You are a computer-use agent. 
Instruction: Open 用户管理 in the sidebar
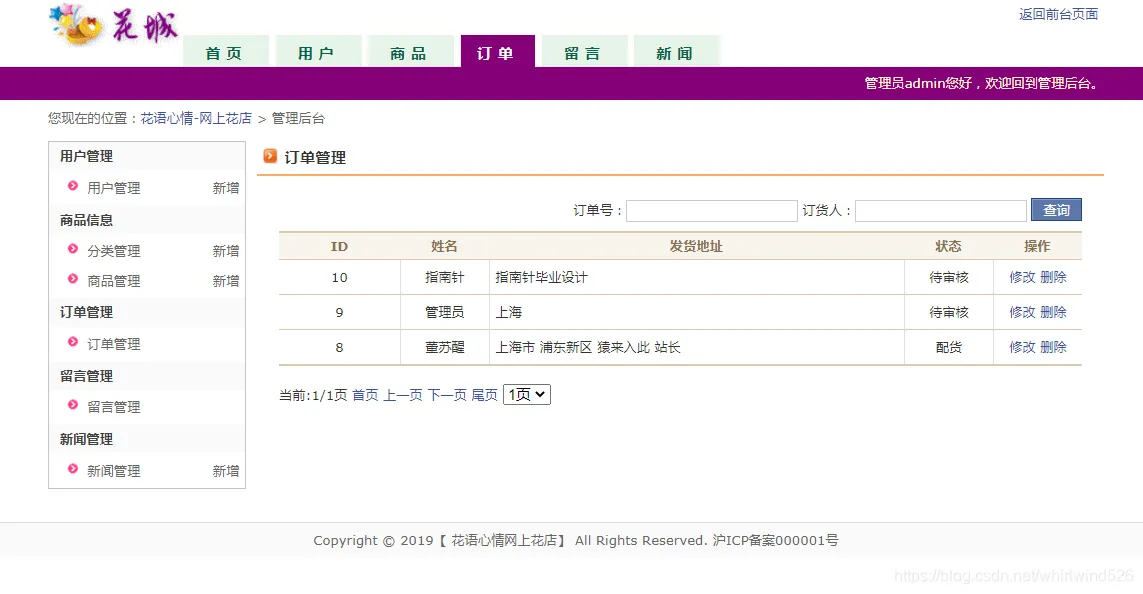point(114,188)
